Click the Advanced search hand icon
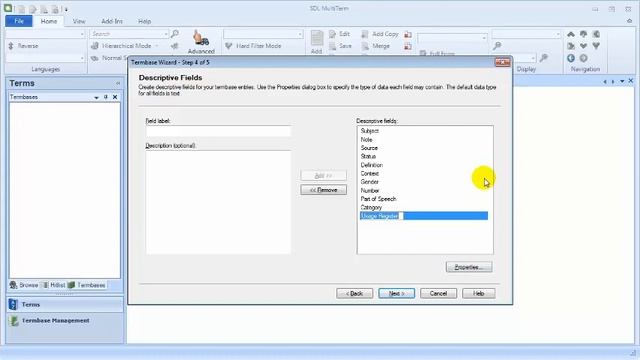Image resolution: width=640 pixels, height=360 pixels. (x=201, y=38)
